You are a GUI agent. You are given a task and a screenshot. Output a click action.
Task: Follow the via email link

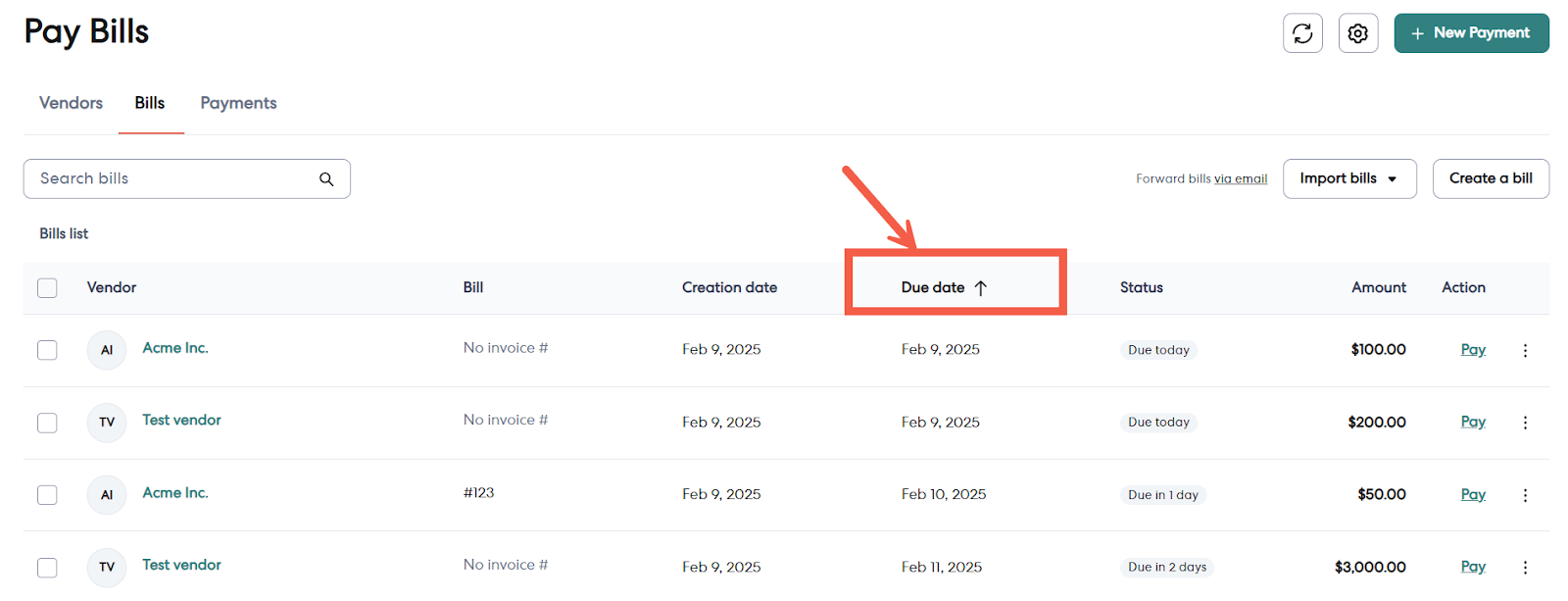click(1240, 179)
